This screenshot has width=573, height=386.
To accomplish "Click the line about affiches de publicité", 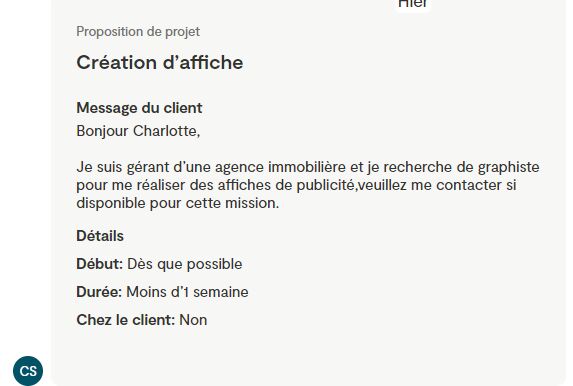I will (296, 185).
